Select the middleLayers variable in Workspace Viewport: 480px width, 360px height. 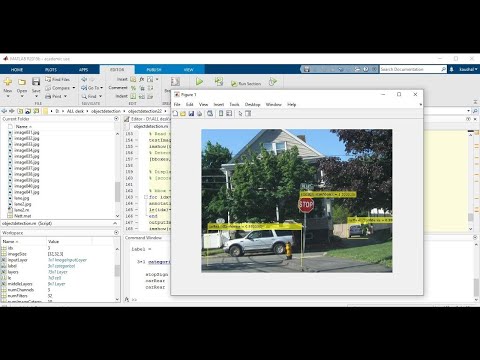tap(20, 284)
